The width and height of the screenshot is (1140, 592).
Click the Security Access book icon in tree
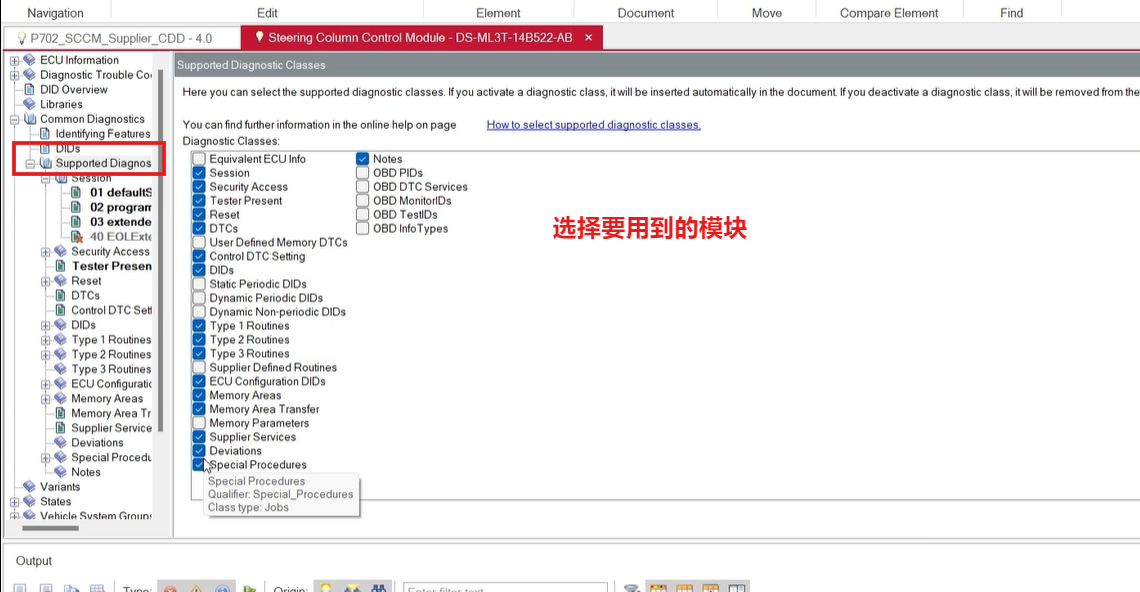click(60, 251)
